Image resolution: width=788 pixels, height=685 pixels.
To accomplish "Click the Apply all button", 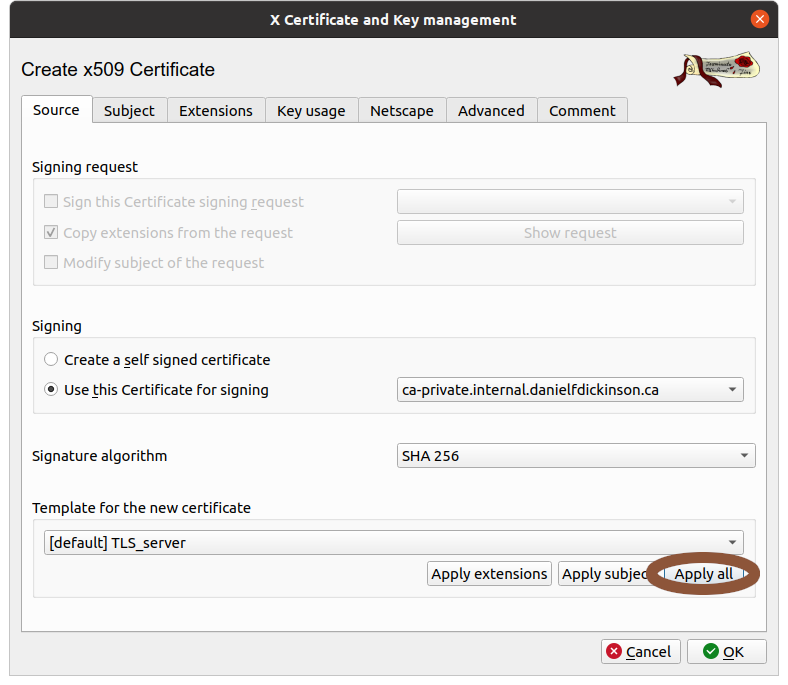I will 704,574.
